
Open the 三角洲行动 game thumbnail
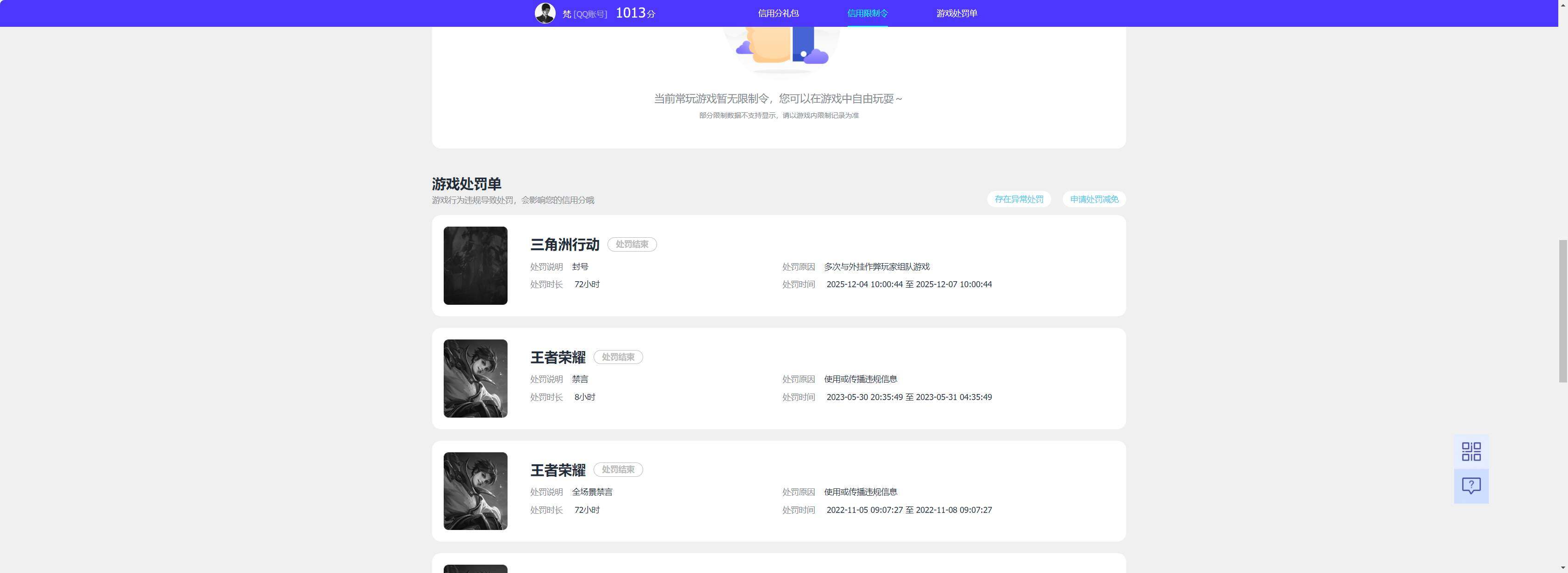tap(475, 266)
